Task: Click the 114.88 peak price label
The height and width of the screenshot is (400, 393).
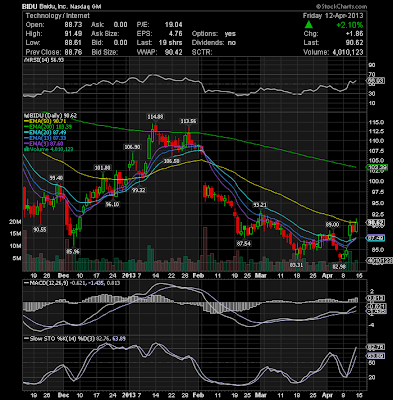Action: [x=155, y=117]
